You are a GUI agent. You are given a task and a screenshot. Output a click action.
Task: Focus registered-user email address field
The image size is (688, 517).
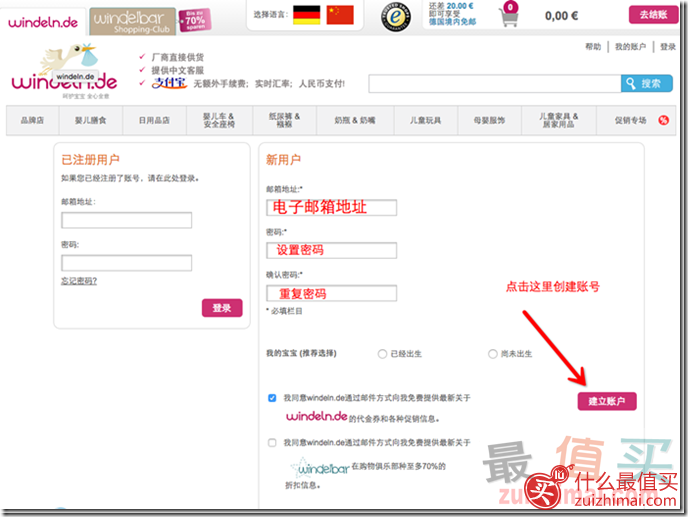pyautogui.click(x=126, y=220)
